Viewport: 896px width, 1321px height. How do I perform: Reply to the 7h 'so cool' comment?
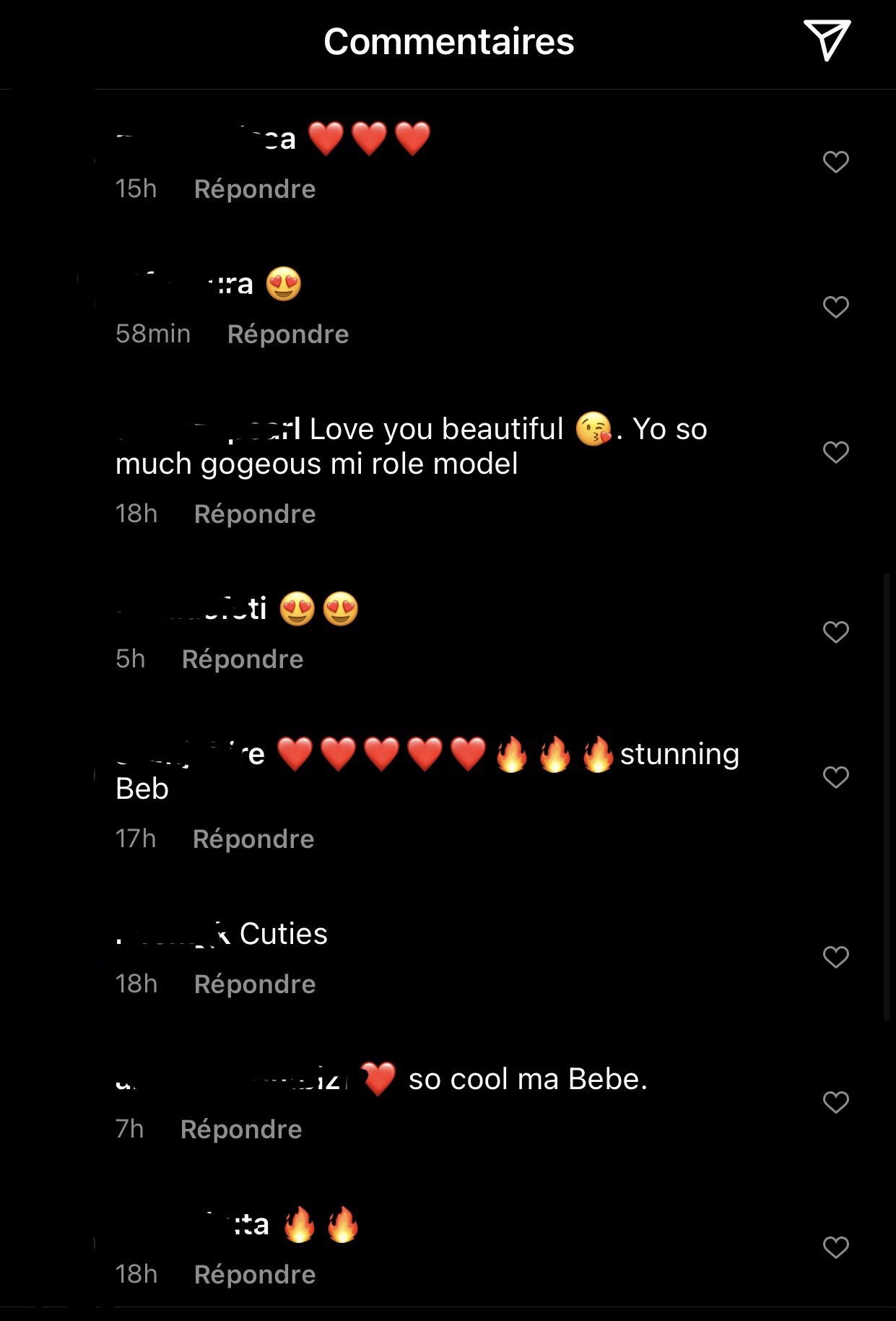pos(241,1130)
